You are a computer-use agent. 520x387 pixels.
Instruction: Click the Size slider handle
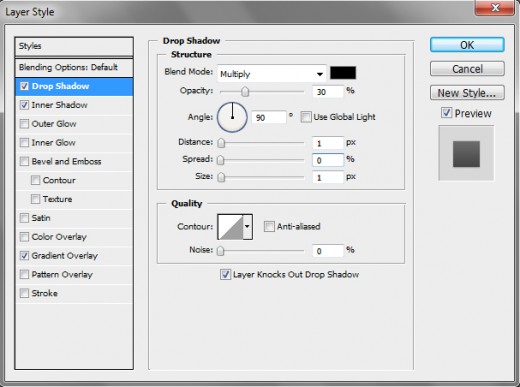coord(221,177)
